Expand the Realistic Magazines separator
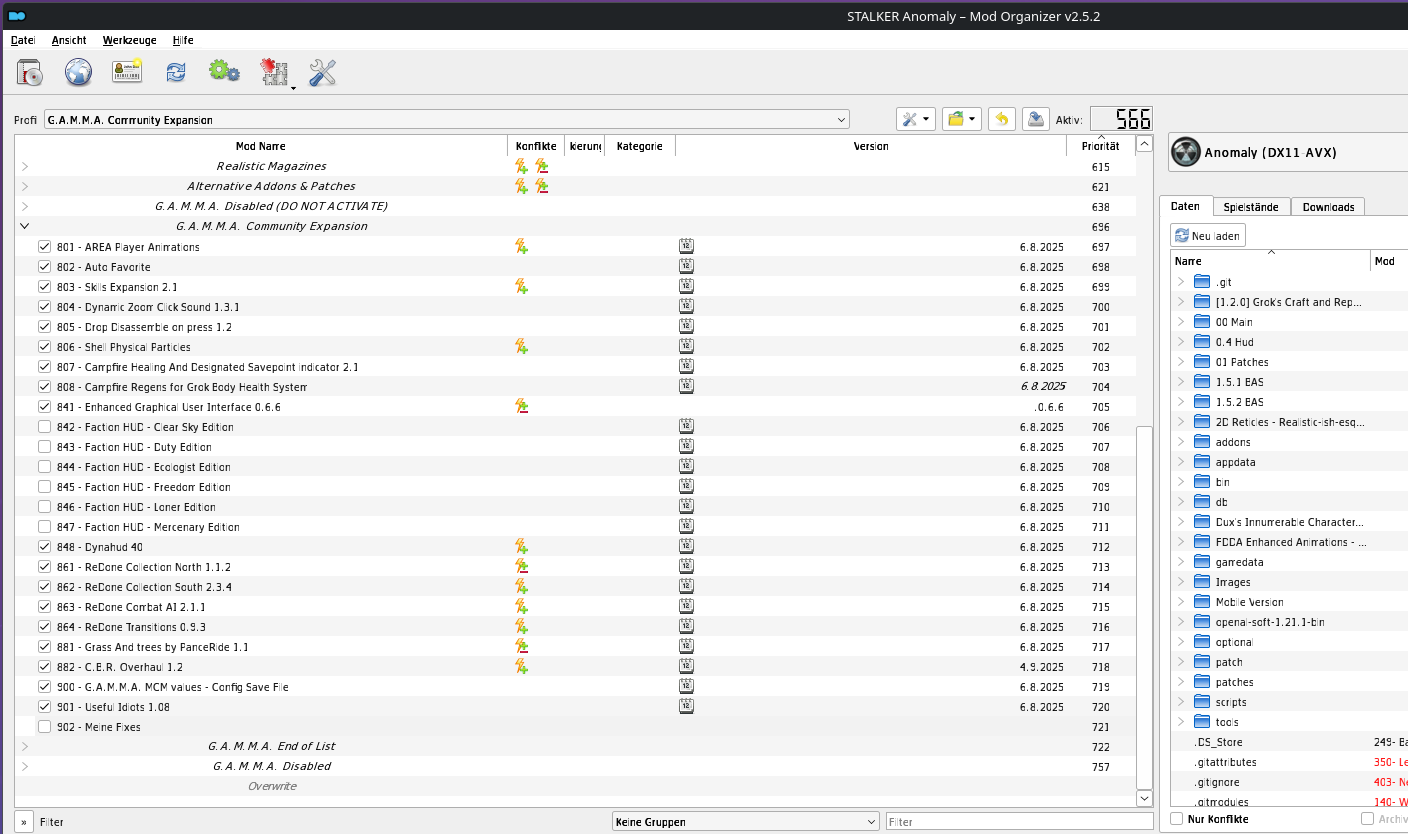1408x834 pixels. tap(25, 166)
